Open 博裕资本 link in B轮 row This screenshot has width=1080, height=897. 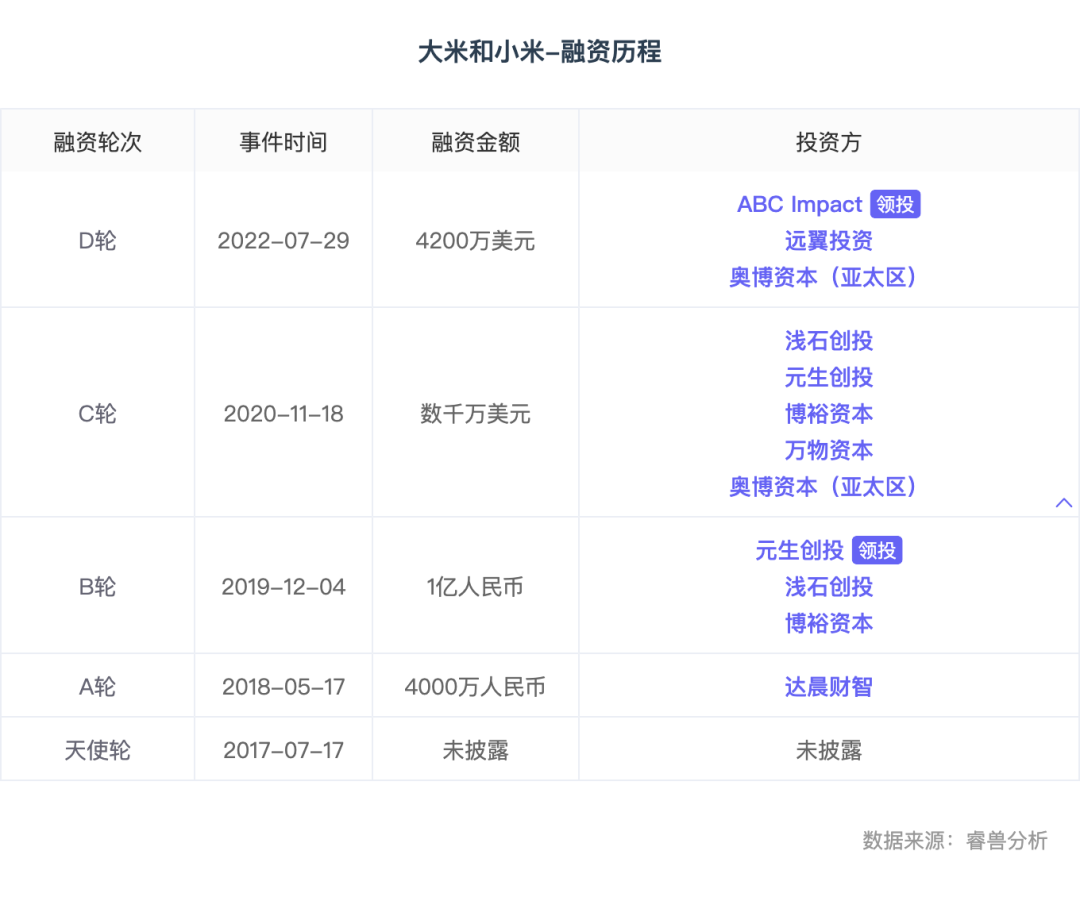(x=828, y=623)
